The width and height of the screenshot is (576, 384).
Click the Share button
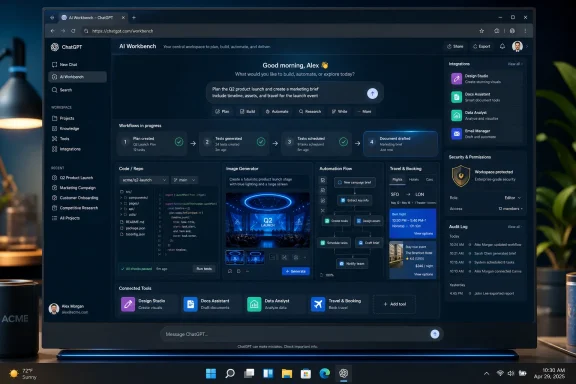(x=455, y=46)
